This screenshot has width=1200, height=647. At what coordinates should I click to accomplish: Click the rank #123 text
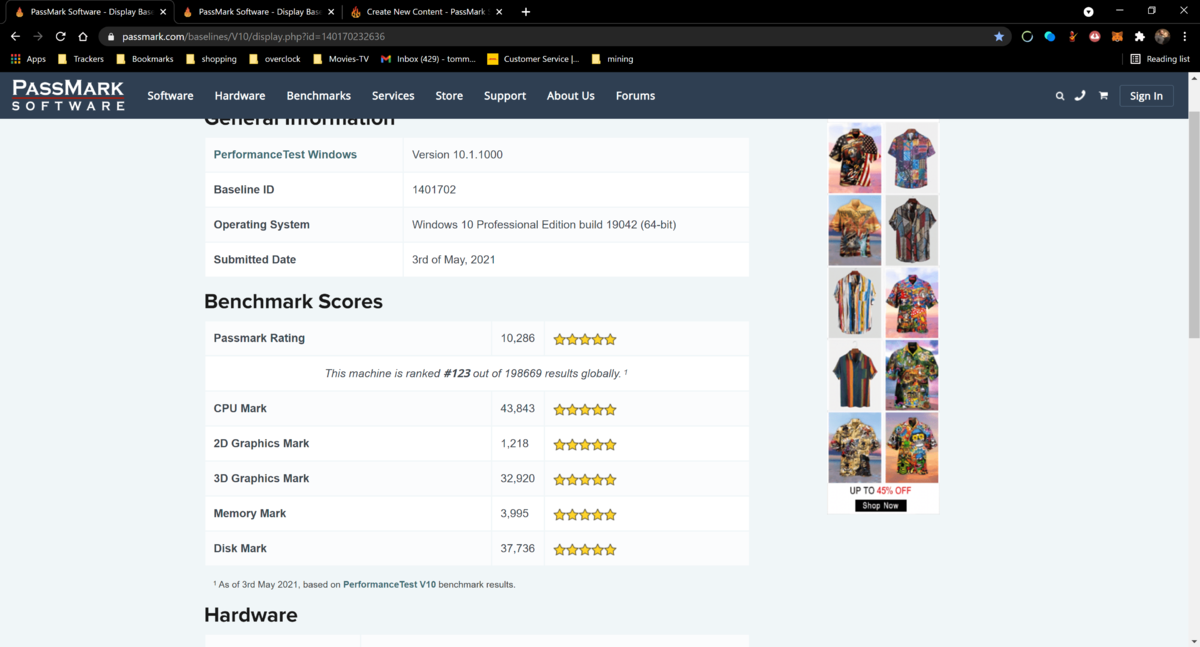click(x=457, y=373)
